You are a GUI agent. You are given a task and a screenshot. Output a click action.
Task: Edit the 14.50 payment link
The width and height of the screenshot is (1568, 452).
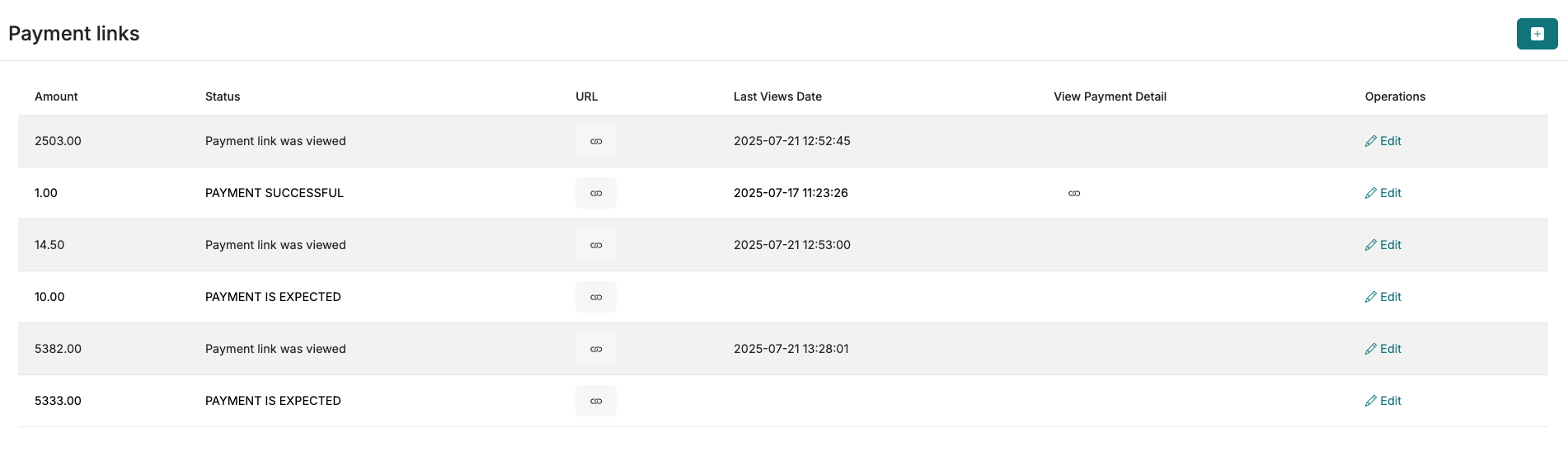coord(1383,245)
